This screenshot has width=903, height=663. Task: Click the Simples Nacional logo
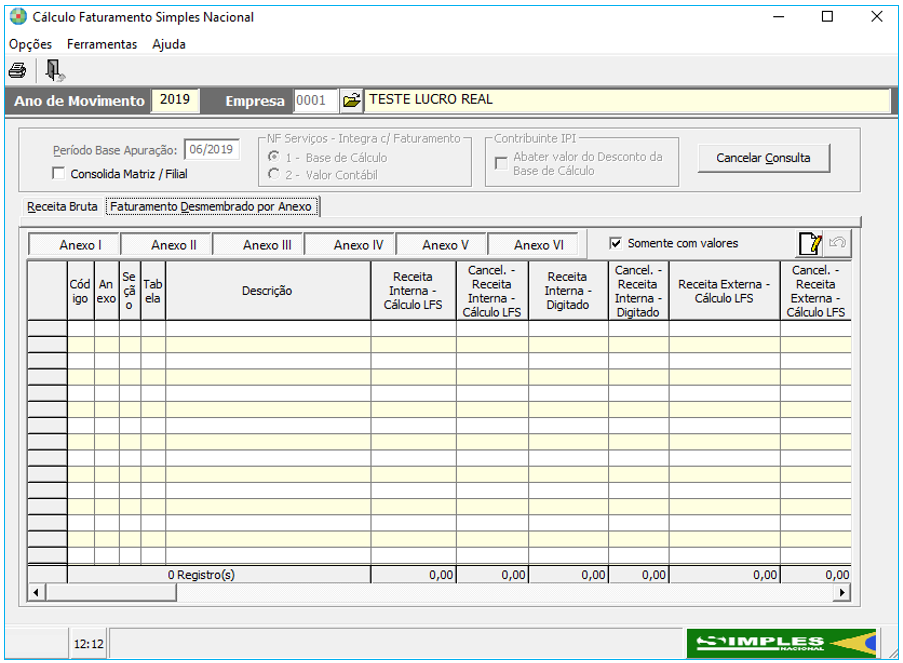tap(781, 643)
